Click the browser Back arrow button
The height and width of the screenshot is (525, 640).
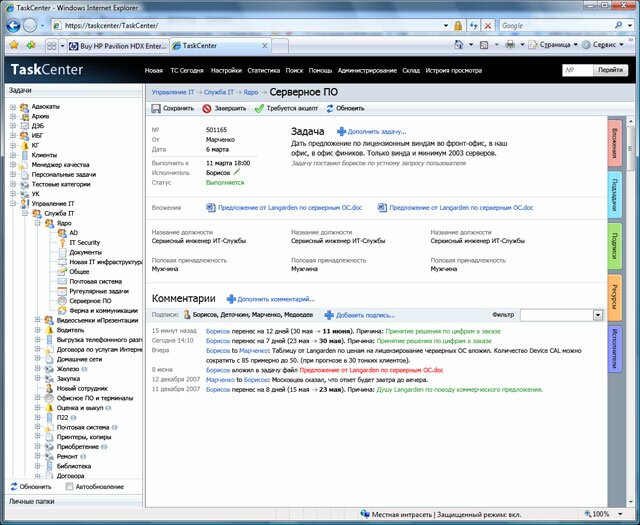click(x=13, y=26)
